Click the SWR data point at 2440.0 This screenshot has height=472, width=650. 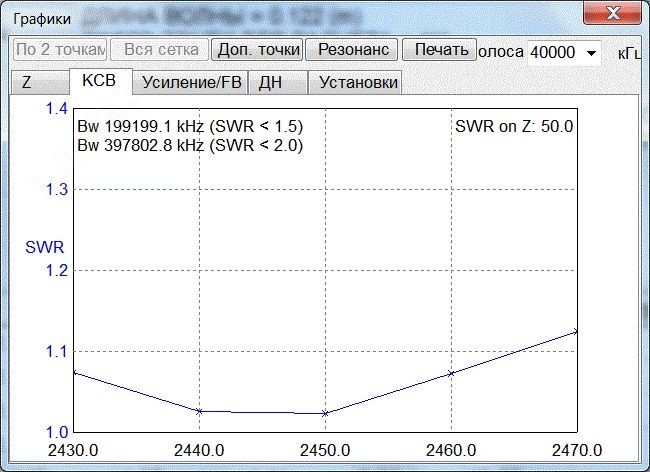(x=199, y=411)
